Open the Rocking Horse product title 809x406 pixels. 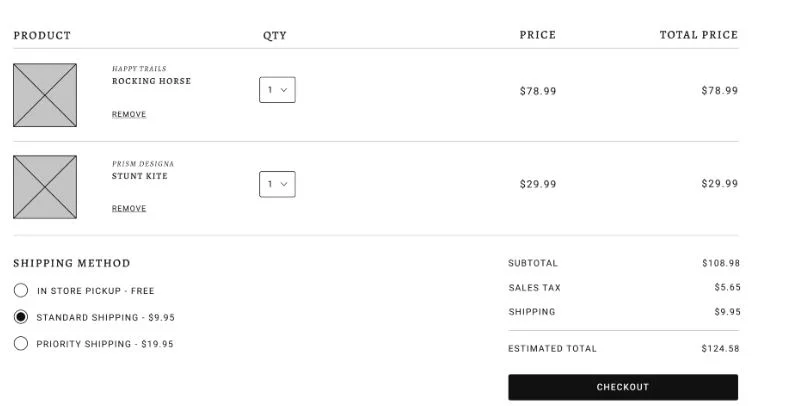(x=151, y=81)
